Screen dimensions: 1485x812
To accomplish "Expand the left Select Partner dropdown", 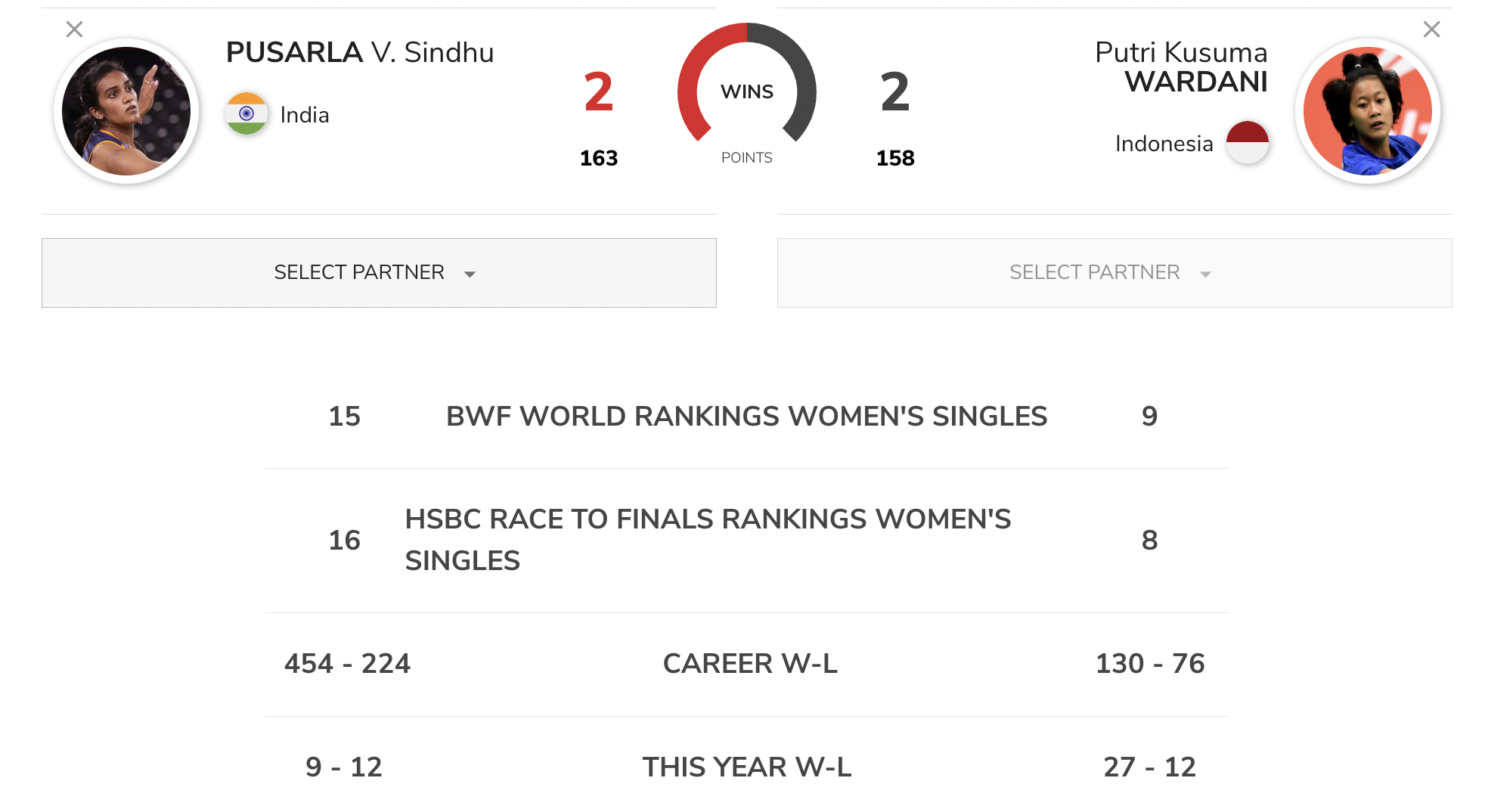I will 379,273.
